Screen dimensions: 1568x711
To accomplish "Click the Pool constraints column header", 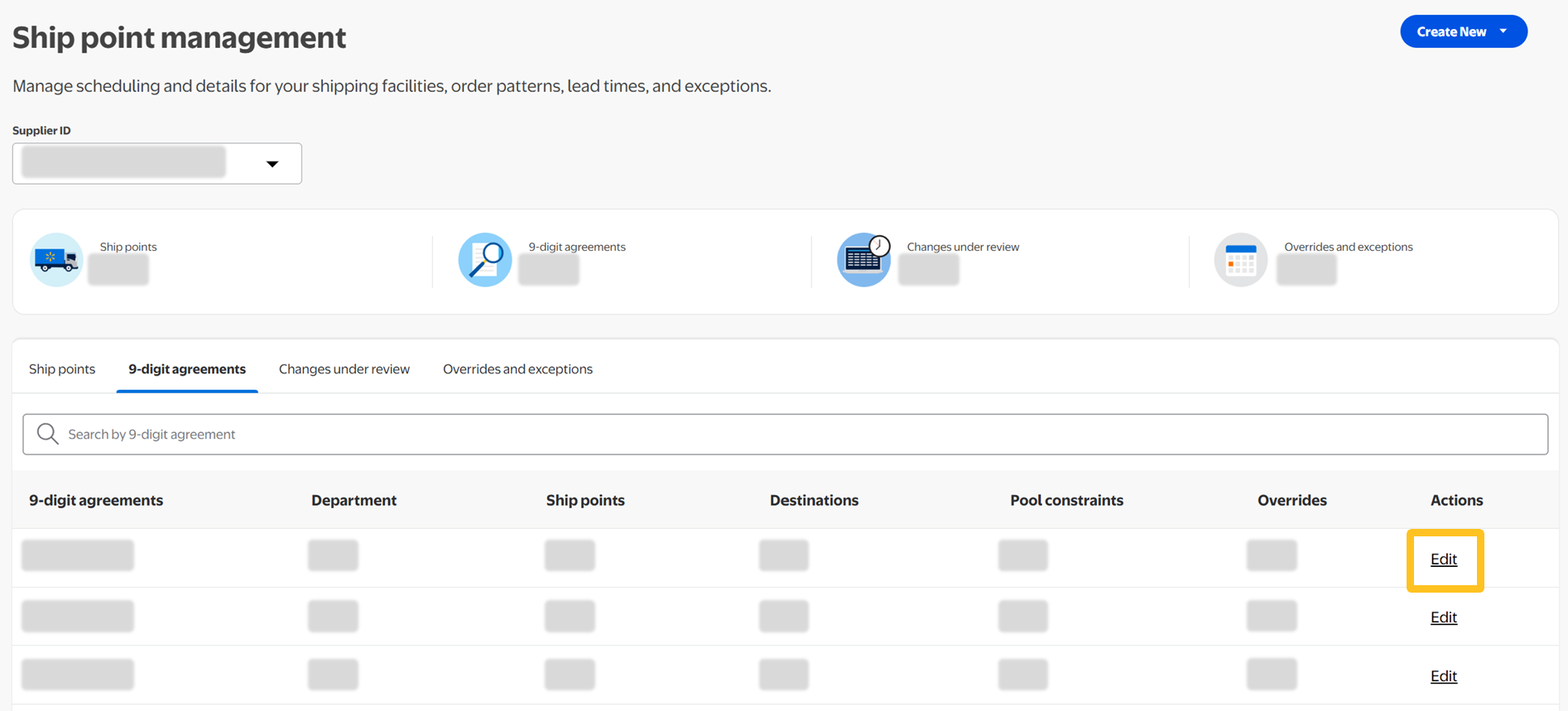I will click(x=1066, y=500).
